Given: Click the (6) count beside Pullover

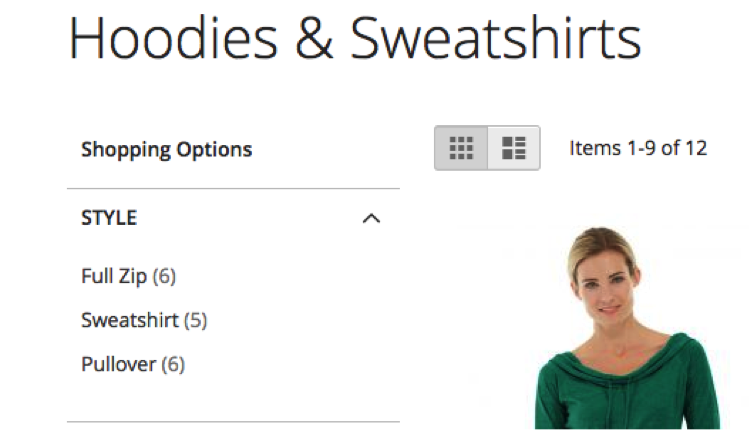Looking at the screenshot, I should pos(173,364).
